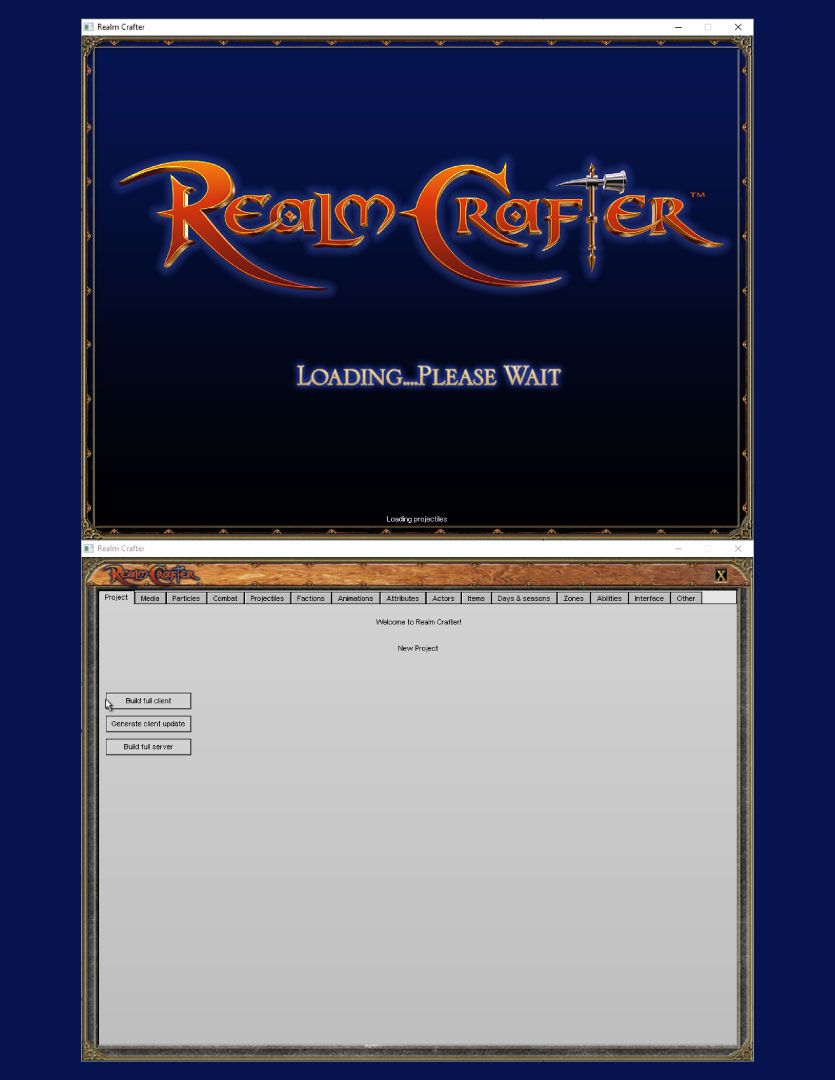Switch to the Animations tab
This screenshot has height=1080, width=835.
pyautogui.click(x=355, y=599)
